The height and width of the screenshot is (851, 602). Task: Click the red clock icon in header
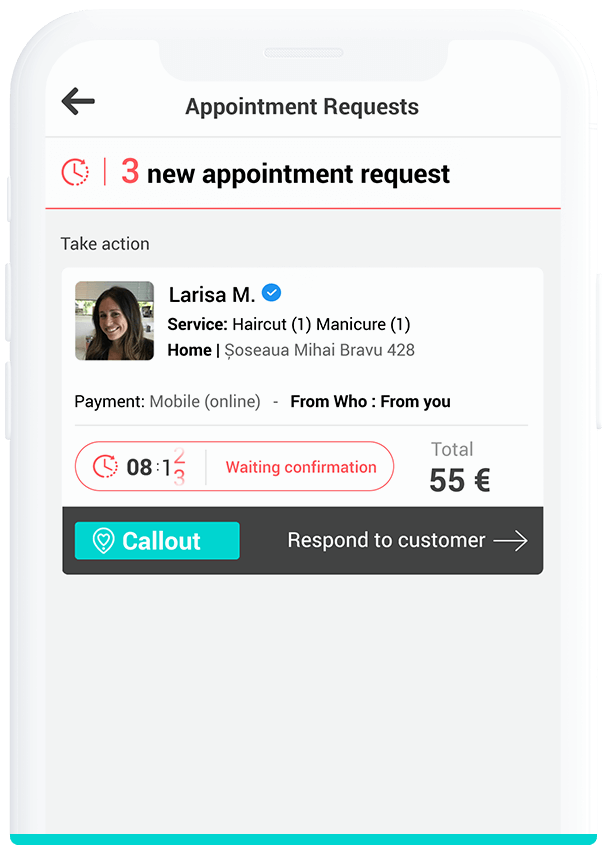tap(75, 173)
